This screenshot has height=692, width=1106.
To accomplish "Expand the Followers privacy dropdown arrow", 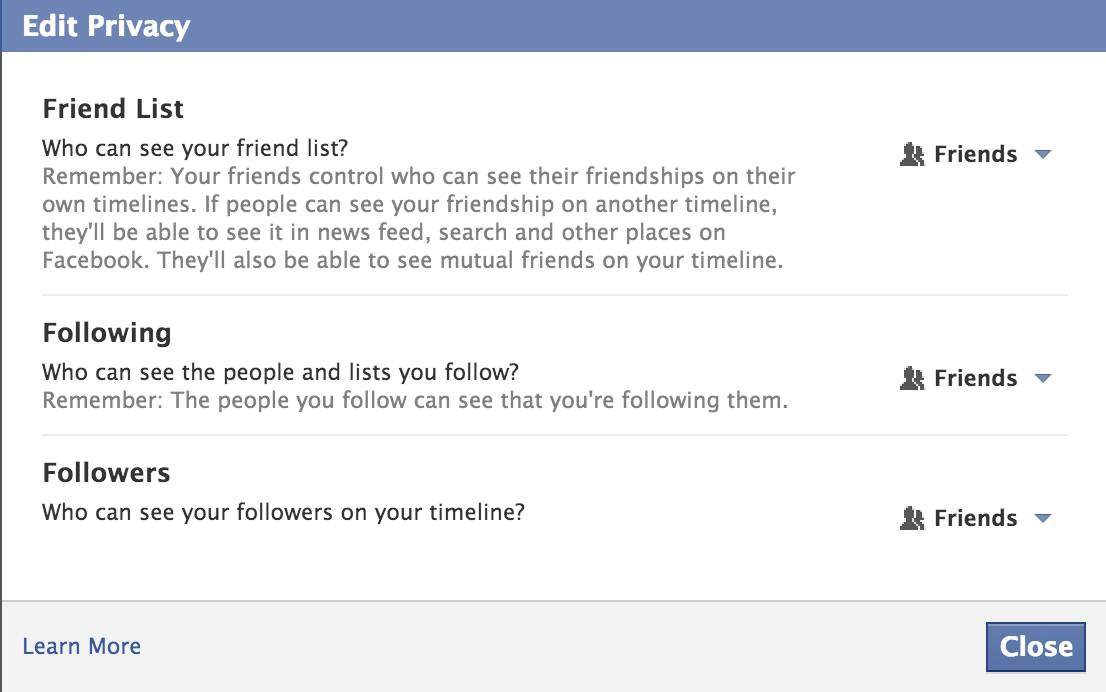I will pyautogui.click(x=1043, y=518).
